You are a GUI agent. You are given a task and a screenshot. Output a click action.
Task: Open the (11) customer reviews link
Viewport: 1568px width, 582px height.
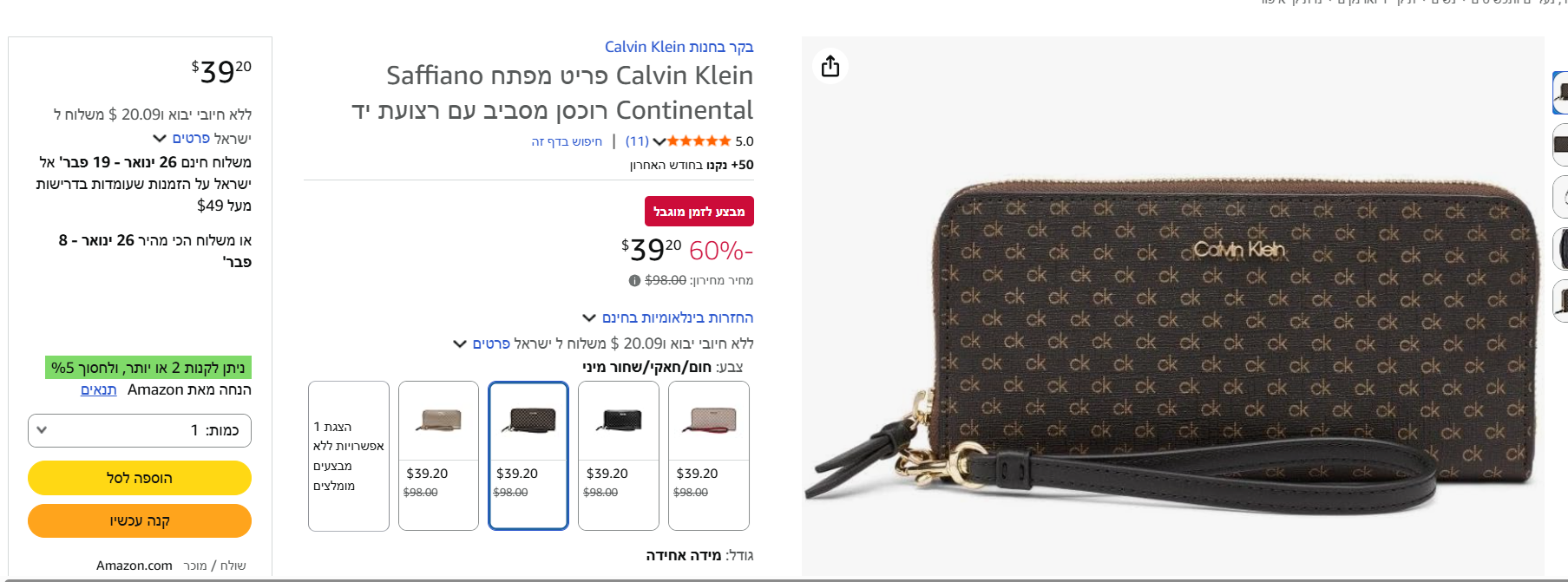click(637, 141)
